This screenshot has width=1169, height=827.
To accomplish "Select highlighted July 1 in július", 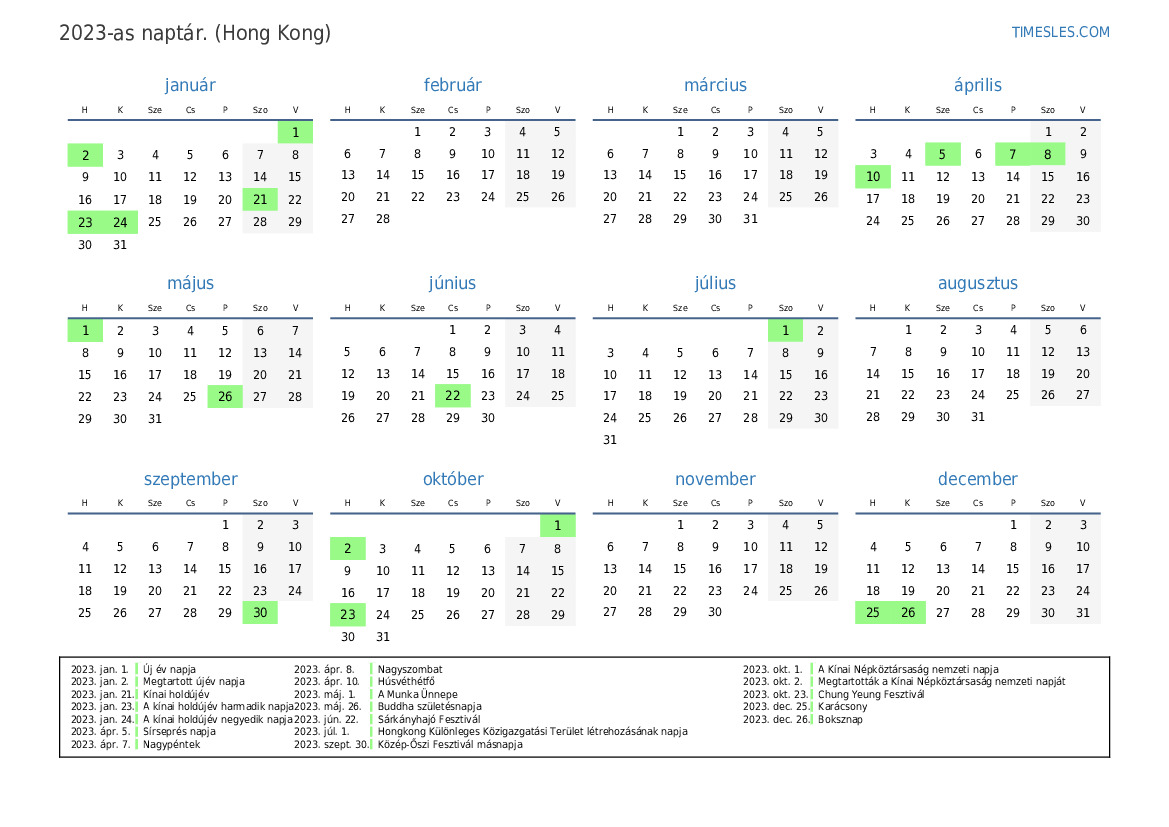I will [x=785, y=330].
